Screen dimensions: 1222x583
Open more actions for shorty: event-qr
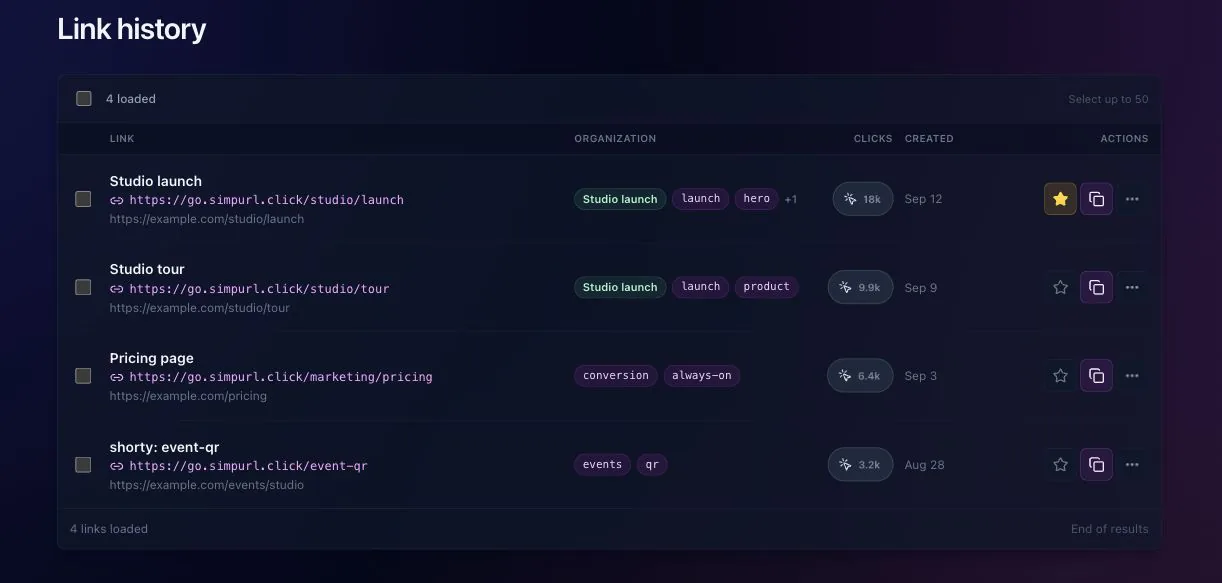point(1132,465)
